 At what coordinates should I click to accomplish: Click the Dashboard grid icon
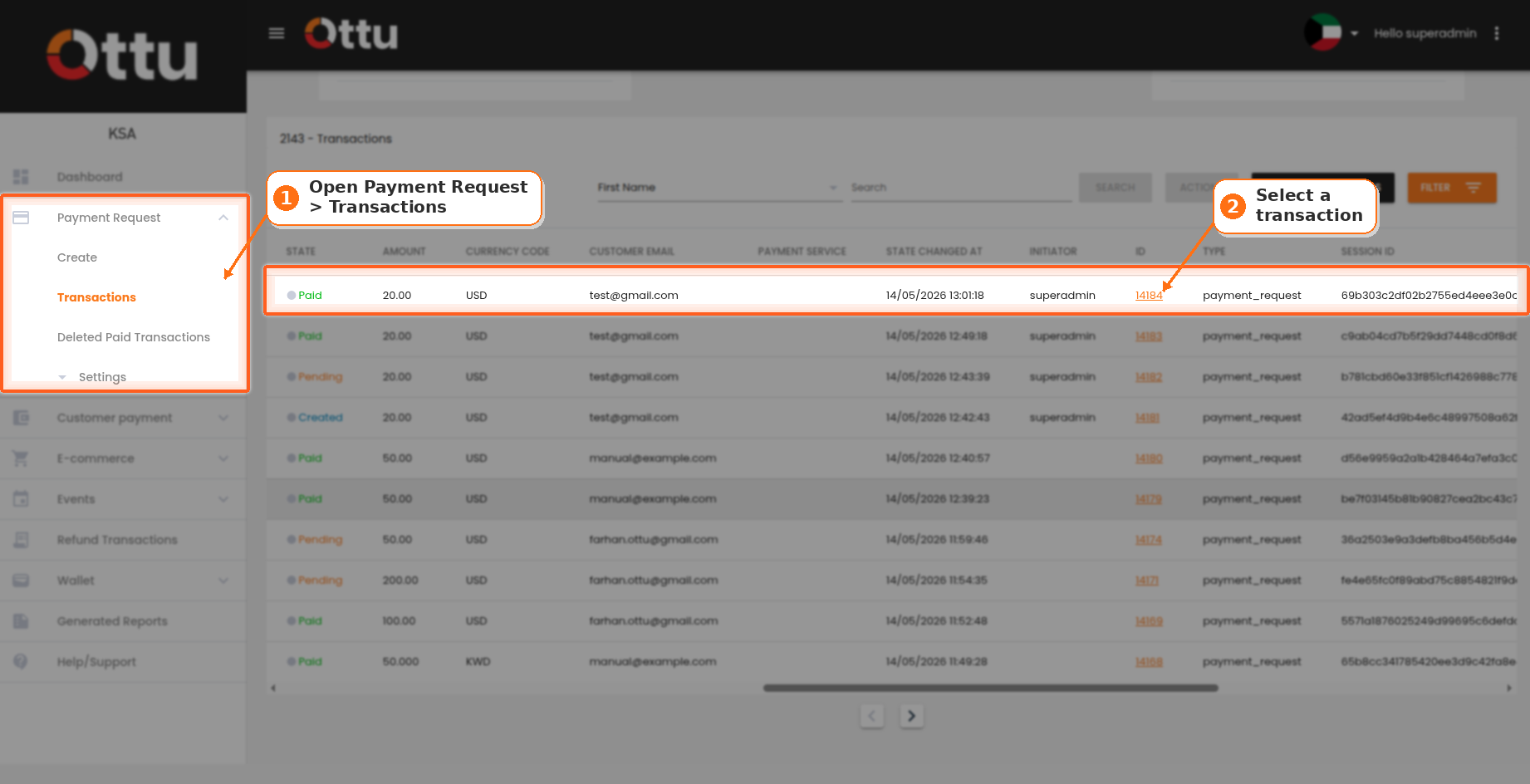(x=21, y=177)
